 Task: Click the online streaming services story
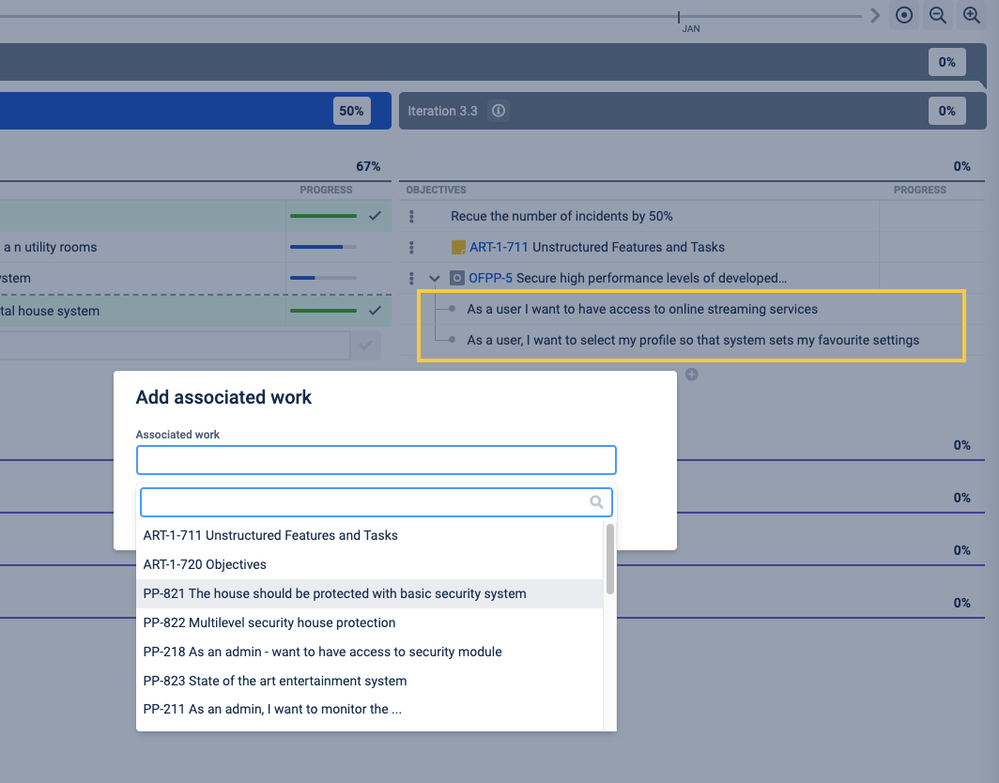point(642,309)
